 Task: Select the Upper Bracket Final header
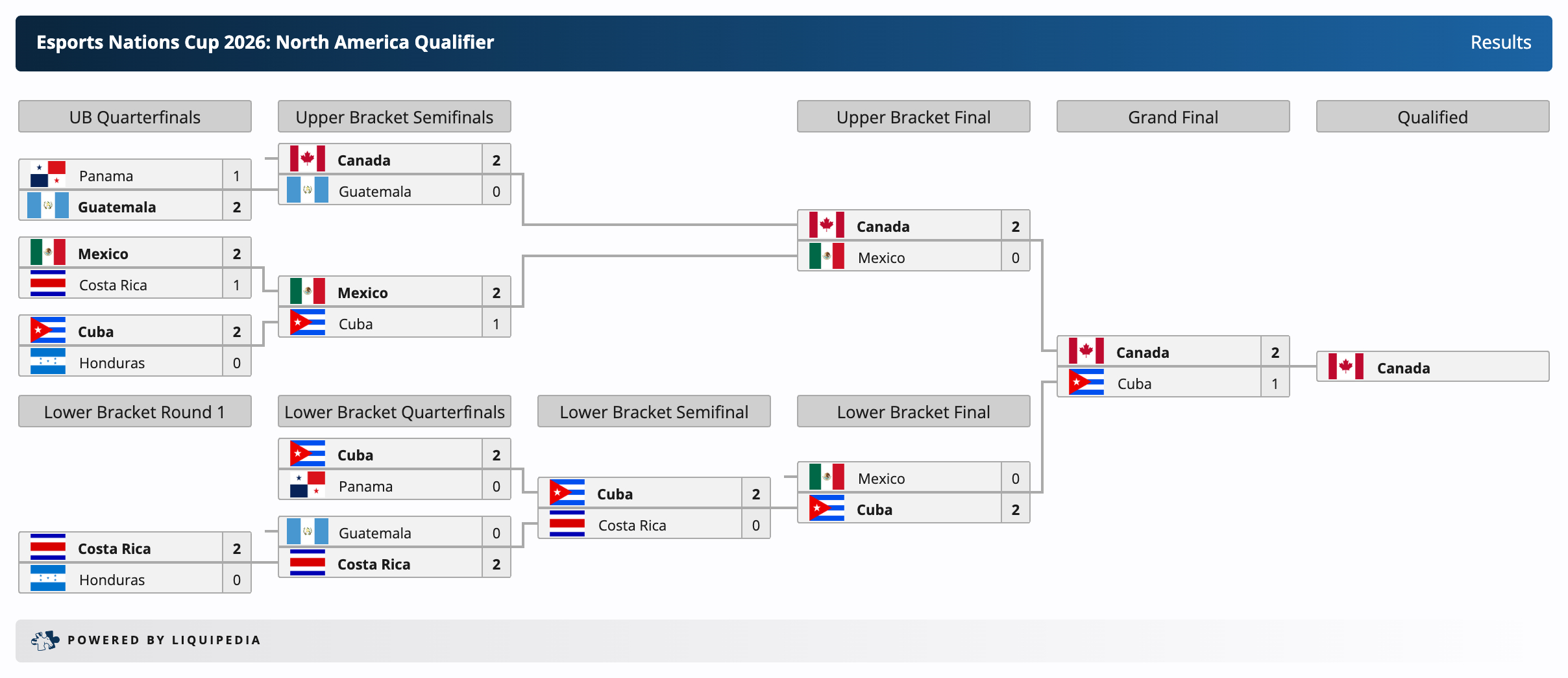[914, 117]
